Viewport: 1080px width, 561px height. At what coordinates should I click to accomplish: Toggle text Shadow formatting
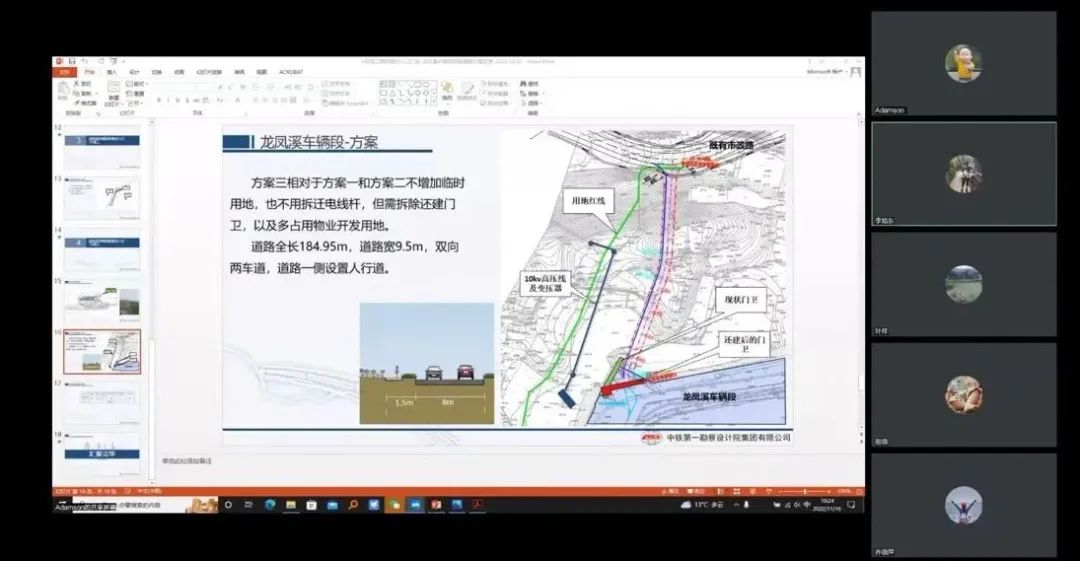click(x=187, y=101)
